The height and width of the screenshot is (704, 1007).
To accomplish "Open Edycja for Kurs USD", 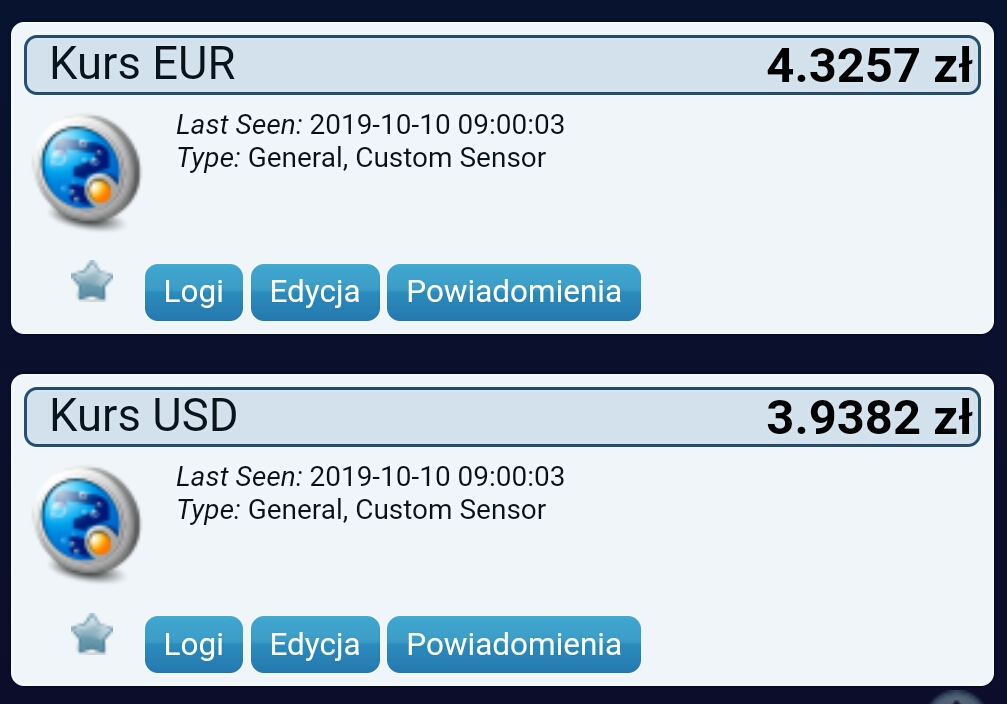I will [x=315, y=644].
